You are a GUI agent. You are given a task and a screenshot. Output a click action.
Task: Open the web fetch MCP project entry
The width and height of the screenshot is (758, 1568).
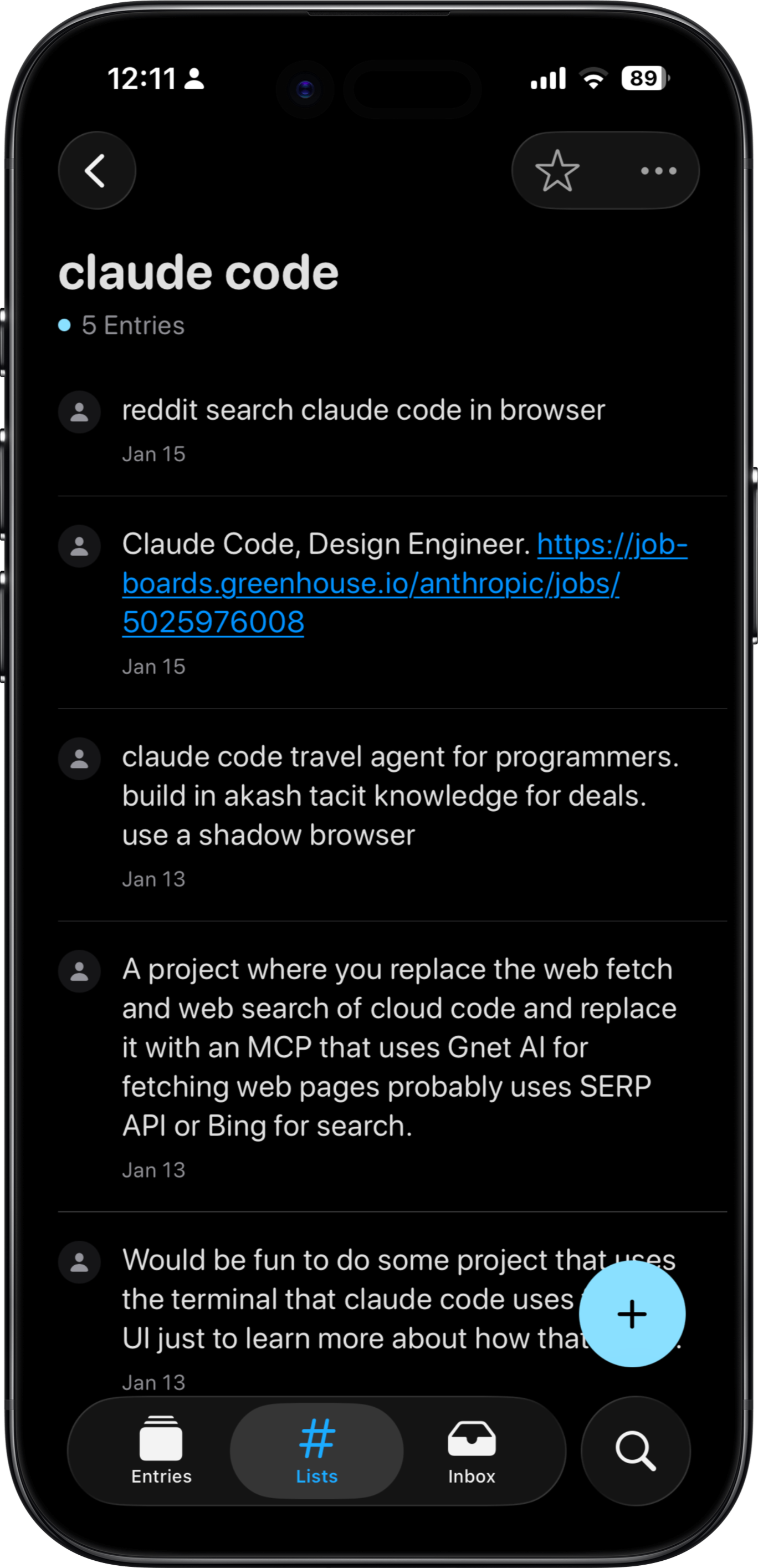[399, 1047]
